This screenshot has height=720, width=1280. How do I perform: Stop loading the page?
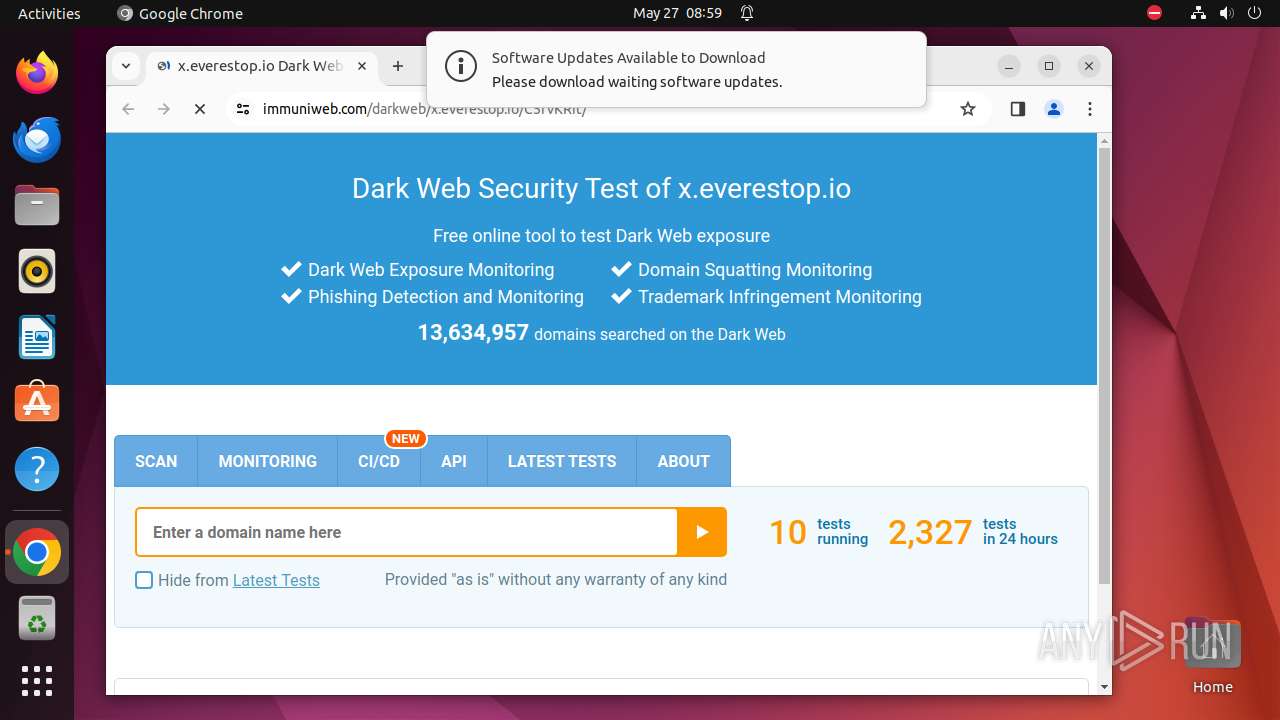200,109
